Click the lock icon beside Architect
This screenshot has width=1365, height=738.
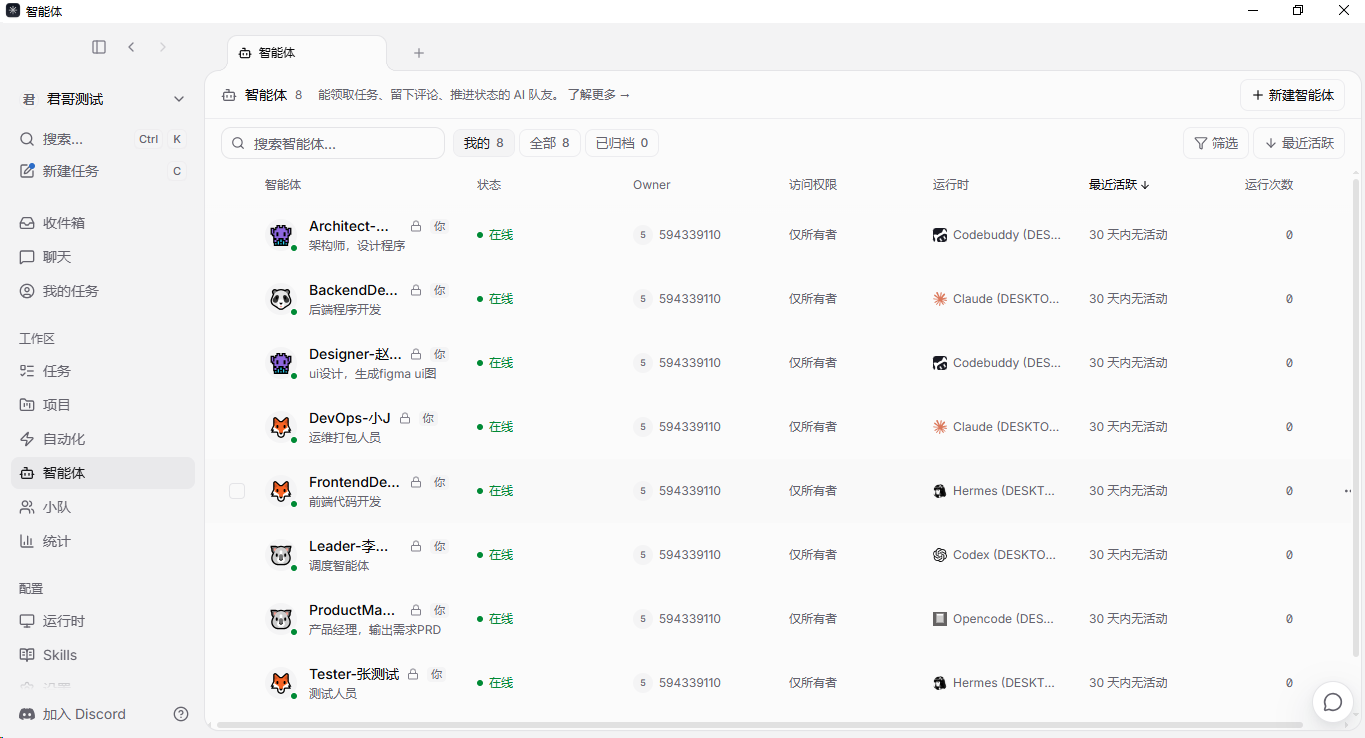coord(416,226)
